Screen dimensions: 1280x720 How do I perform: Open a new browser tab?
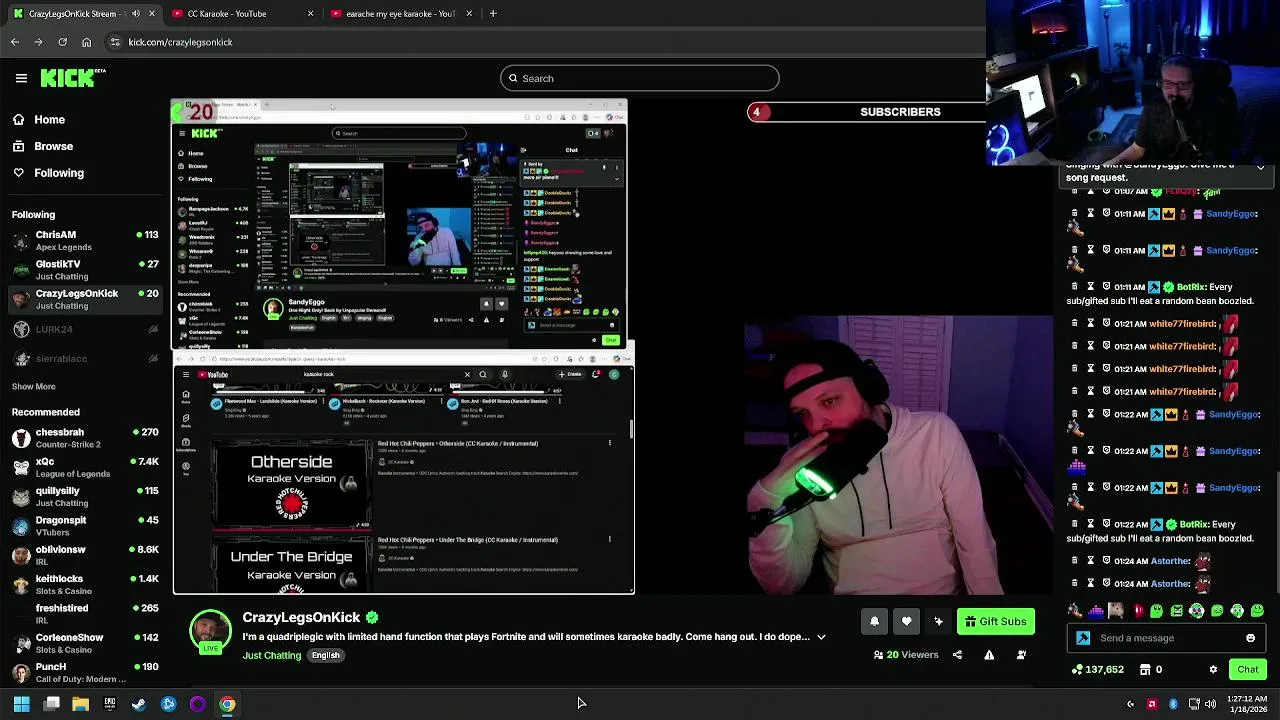493,14
